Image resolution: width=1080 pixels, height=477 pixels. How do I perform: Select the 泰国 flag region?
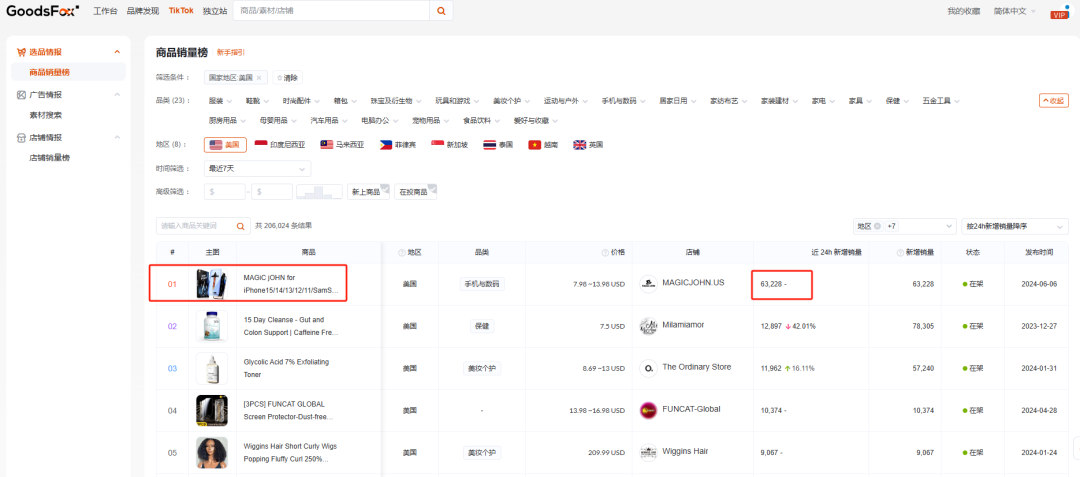pos(498,145)
